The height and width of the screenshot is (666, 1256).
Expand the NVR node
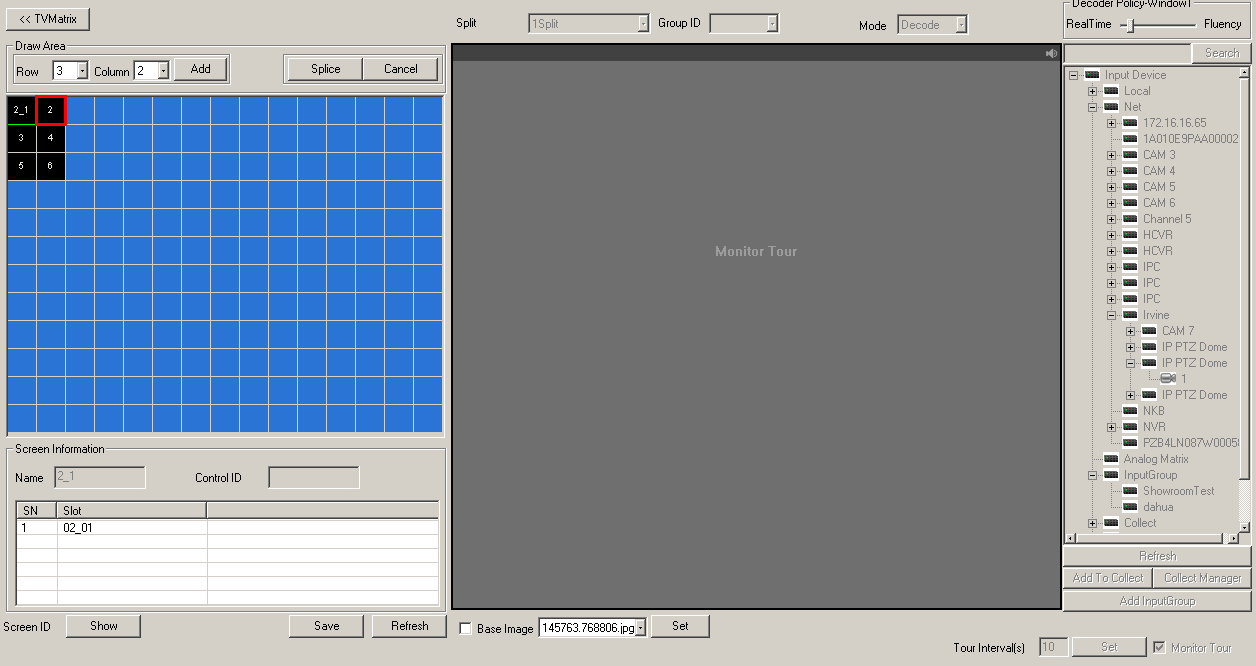point(1111,427)
